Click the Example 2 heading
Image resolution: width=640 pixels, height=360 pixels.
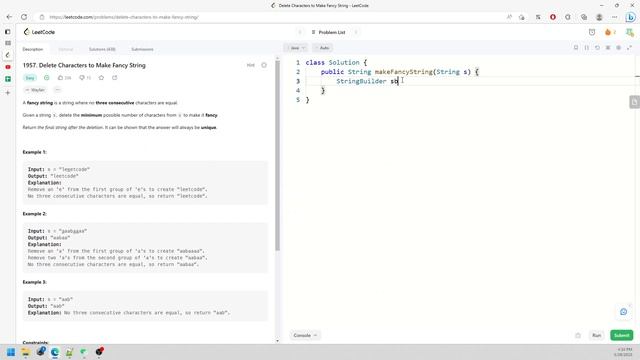(x=35, y=214)
